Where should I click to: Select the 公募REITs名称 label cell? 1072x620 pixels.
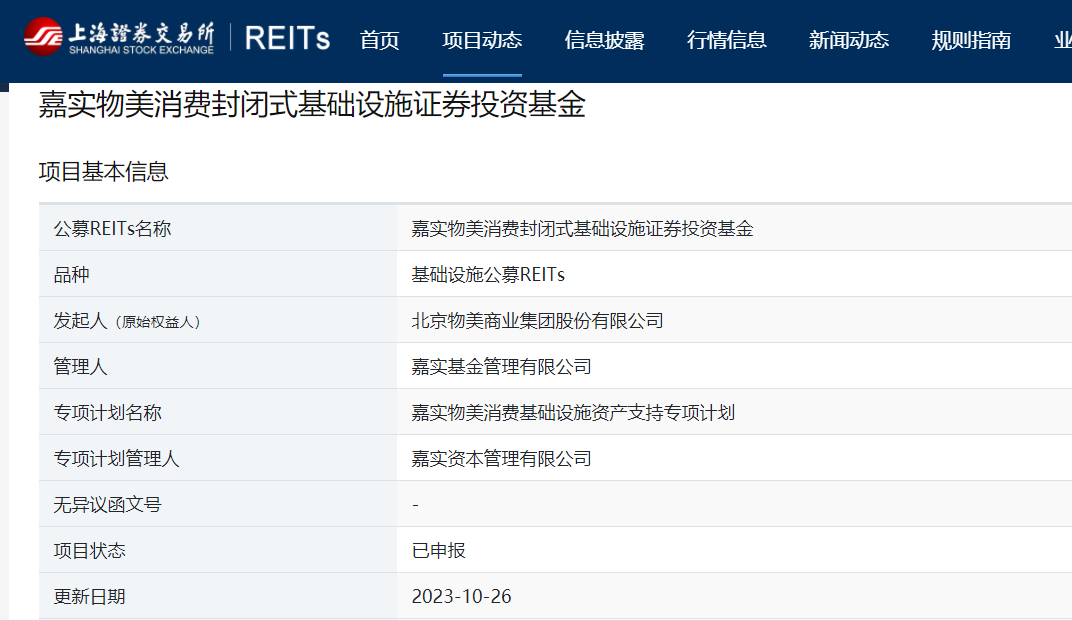coord(217,228)
